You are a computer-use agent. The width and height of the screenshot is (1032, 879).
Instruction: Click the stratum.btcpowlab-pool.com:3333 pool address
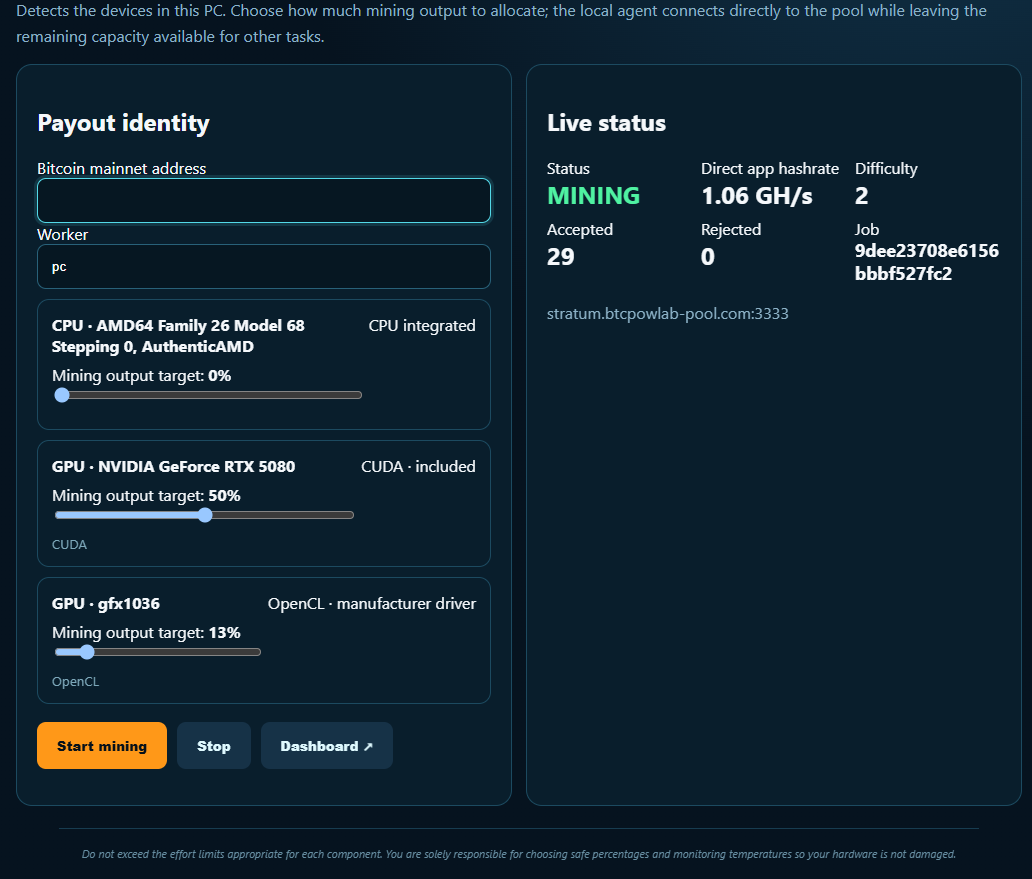coord(667,314)
